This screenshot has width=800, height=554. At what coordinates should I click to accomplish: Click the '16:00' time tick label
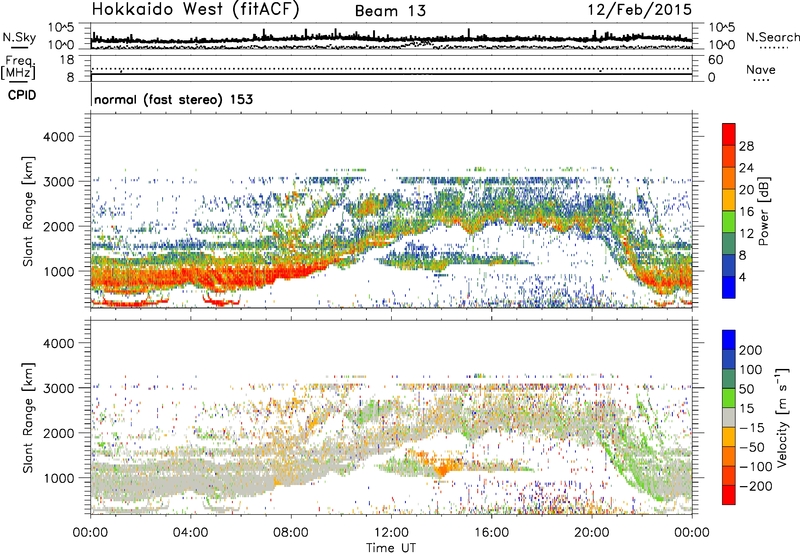[491, 533]
